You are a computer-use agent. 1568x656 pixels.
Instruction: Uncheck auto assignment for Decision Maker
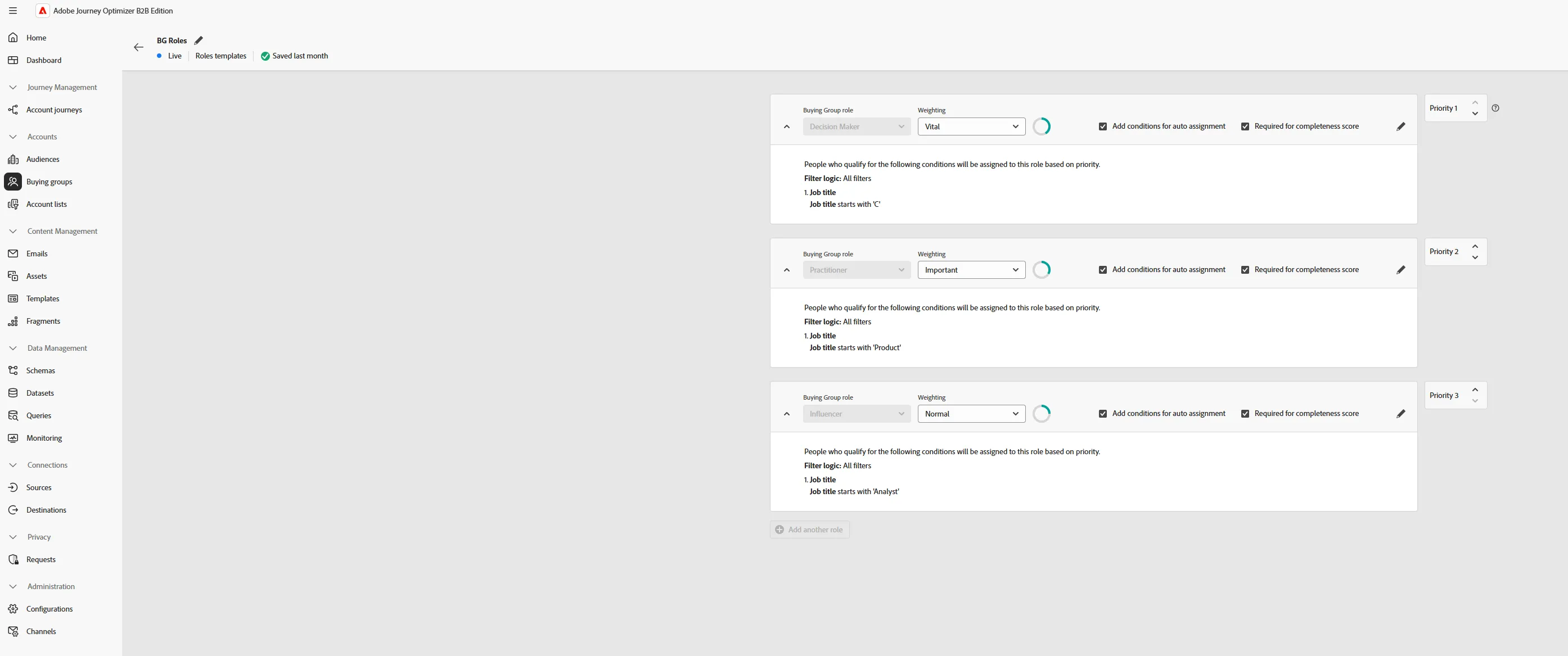[1102, 126]
